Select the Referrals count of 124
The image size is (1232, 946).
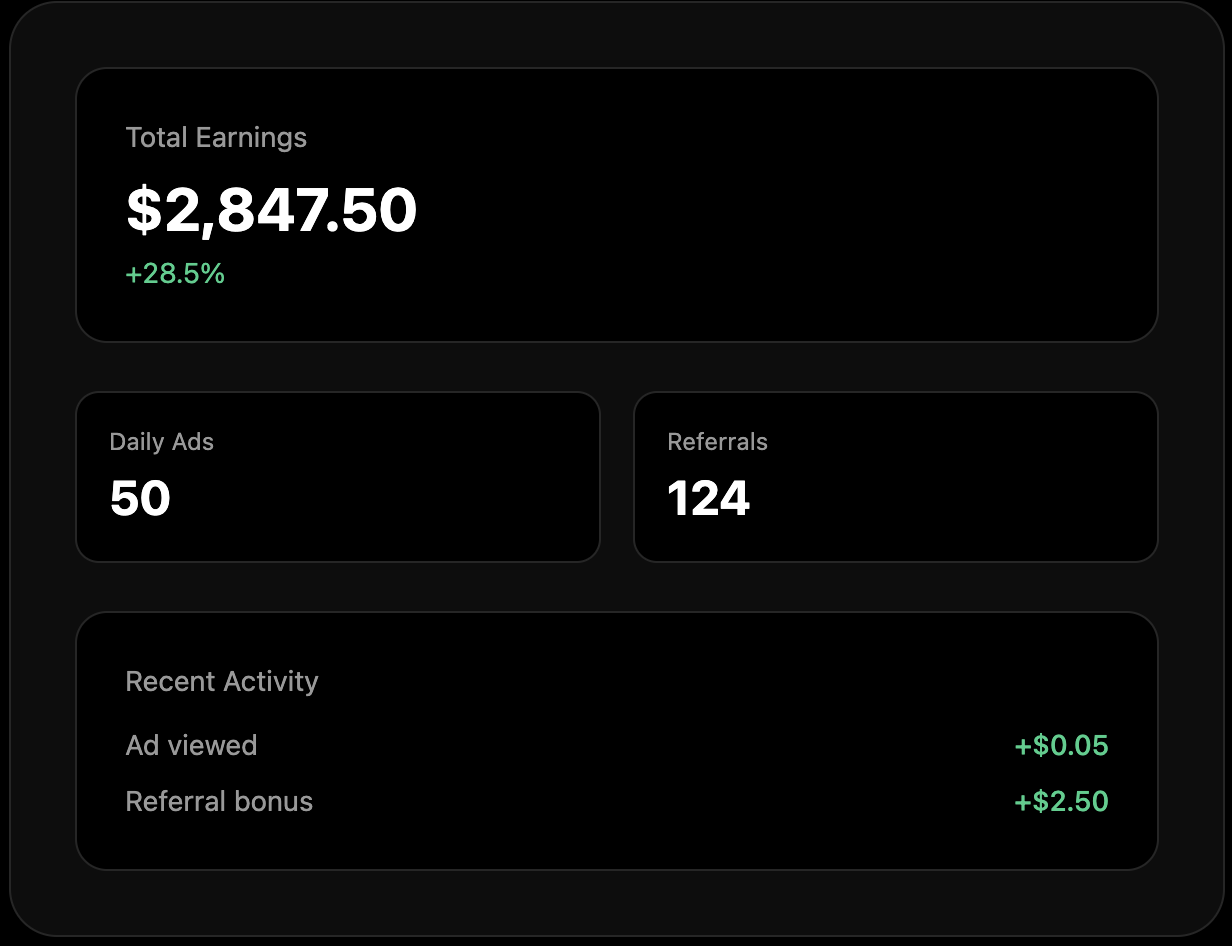coord(708,498)
